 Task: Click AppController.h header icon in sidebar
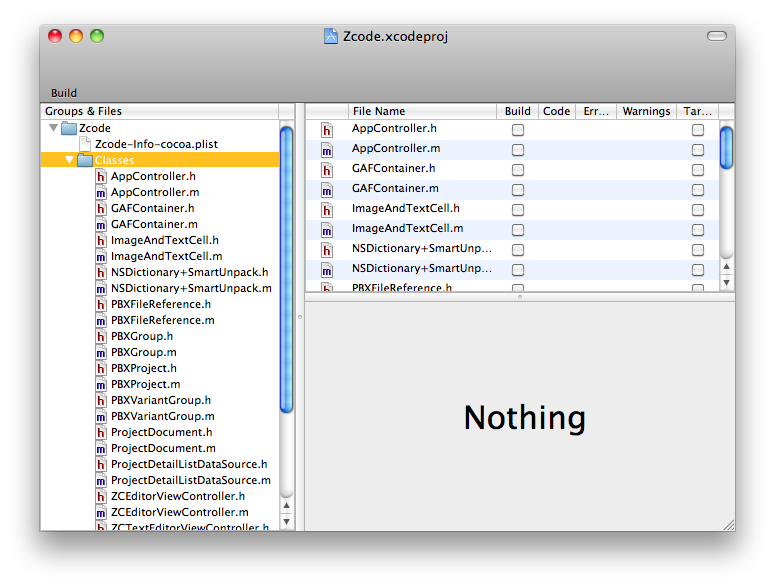[101, 176]
